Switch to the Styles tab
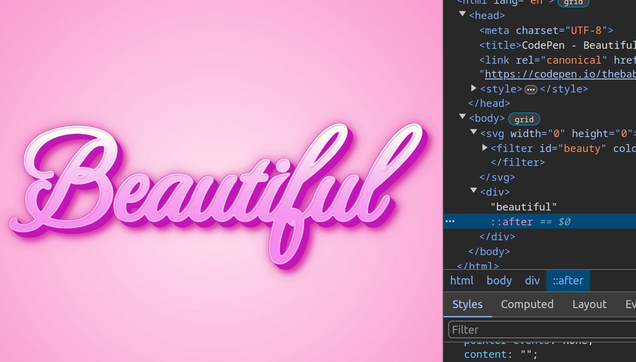This screenshot has width=636, height=362. pyautogui.click(x=467, y=304)
